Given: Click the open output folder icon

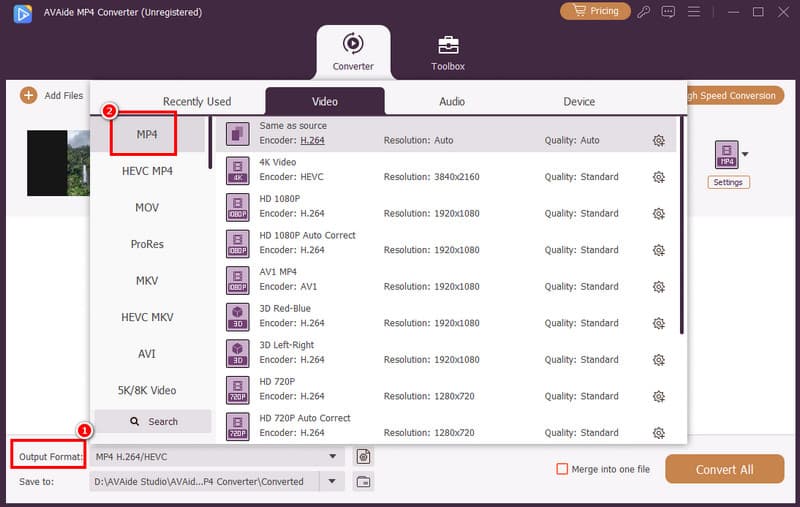Looking at the screenshot, I should coord(364,481).
